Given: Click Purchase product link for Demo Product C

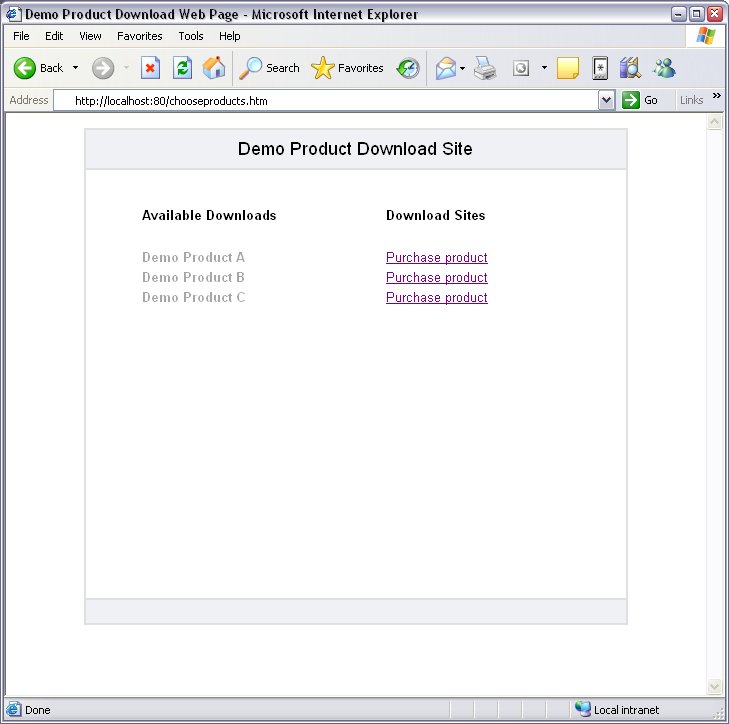Looking at the screenshot, I should click(436, 298).
